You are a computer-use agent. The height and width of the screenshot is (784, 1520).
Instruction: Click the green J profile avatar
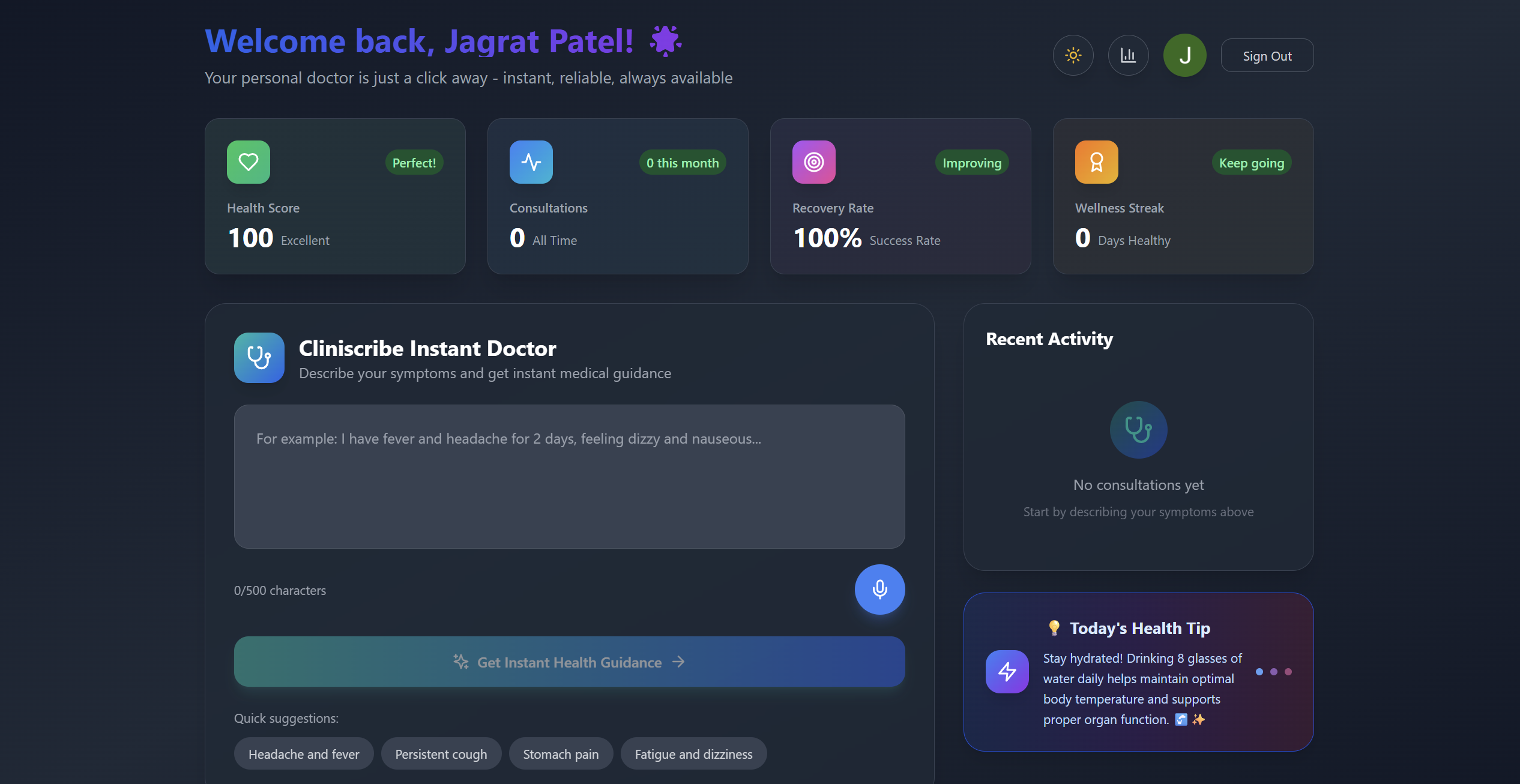coord(1184,55)
